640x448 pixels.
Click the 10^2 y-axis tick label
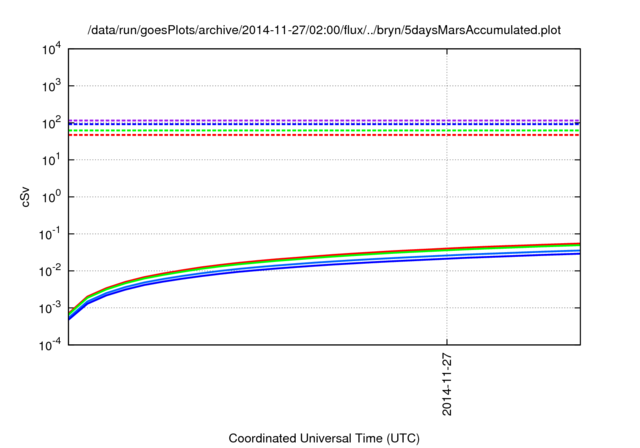tap(52, 123)
